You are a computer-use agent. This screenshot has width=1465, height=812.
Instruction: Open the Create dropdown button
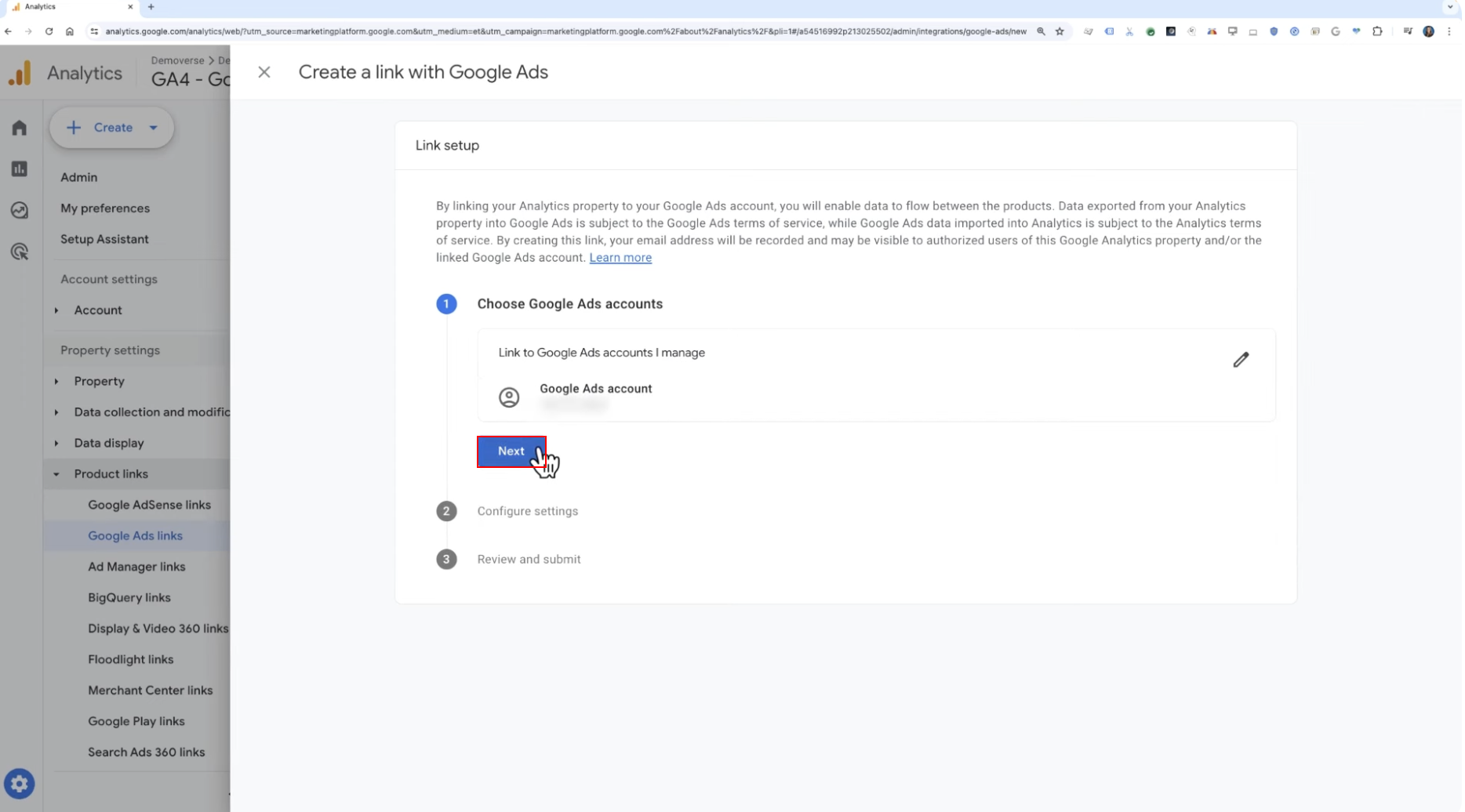[112, 128]
